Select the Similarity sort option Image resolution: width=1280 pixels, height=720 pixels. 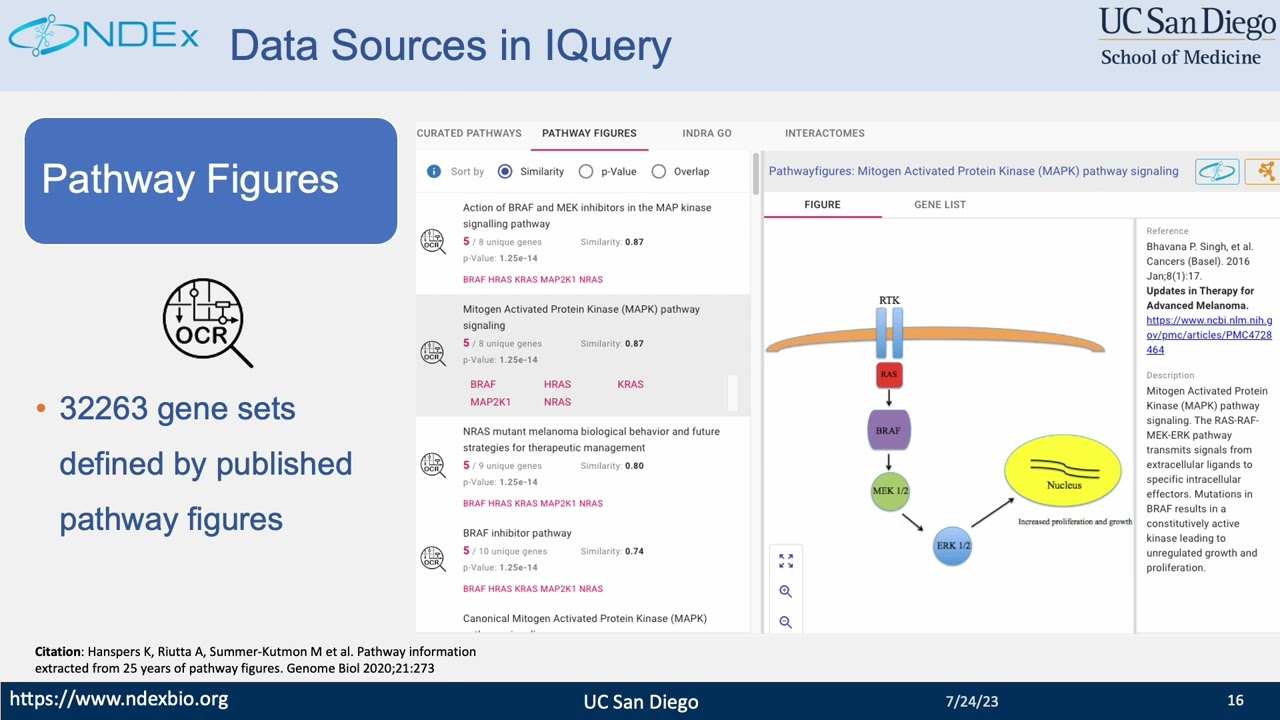505,171
